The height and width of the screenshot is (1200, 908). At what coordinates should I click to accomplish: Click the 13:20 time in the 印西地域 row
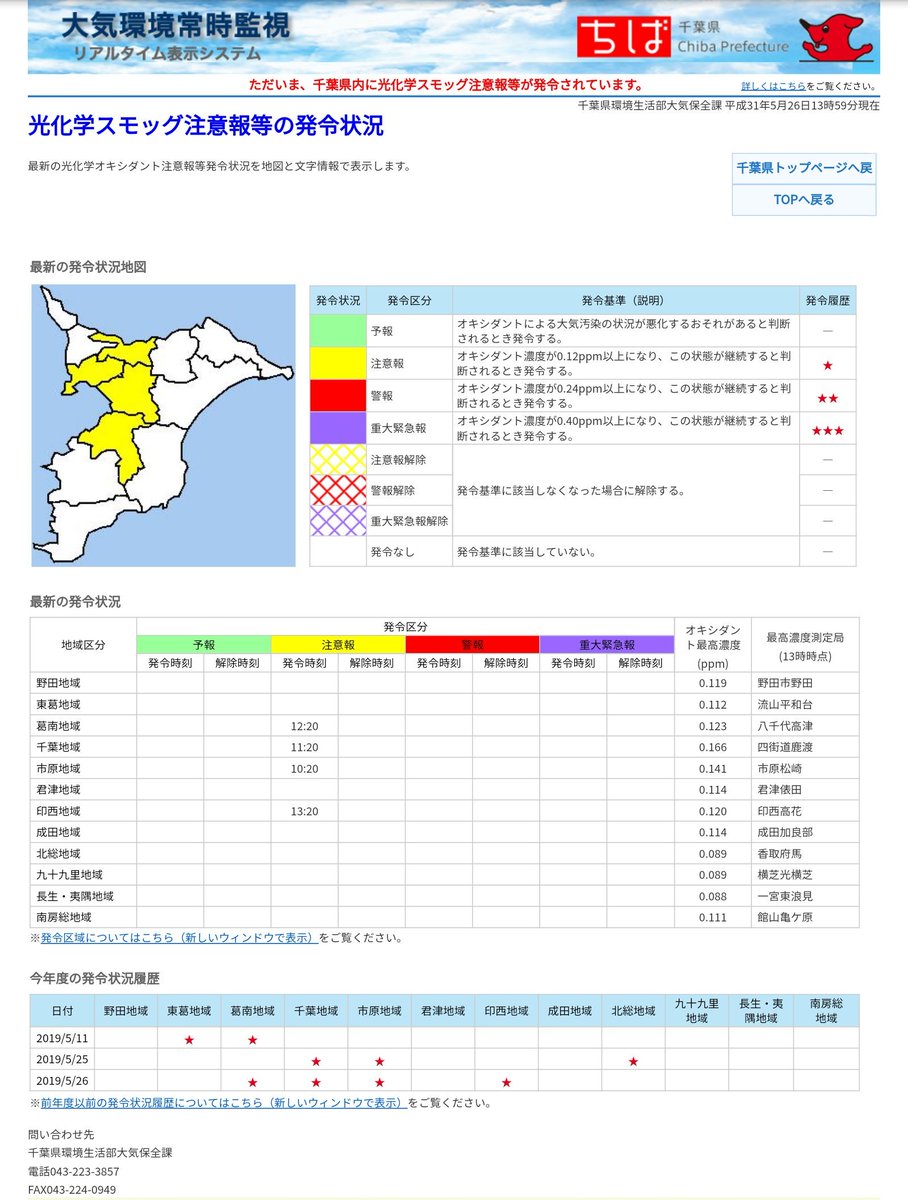[303, 811]
